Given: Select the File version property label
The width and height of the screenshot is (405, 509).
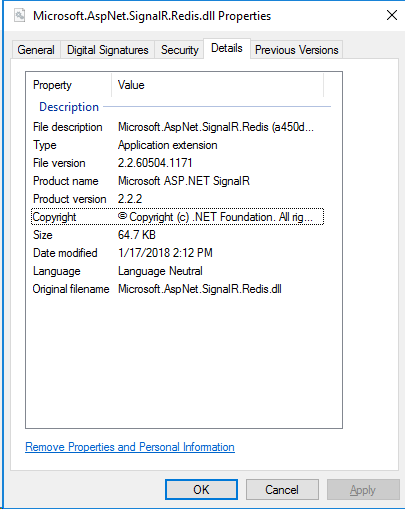Looking at the screenshot, I should point(59,163).
